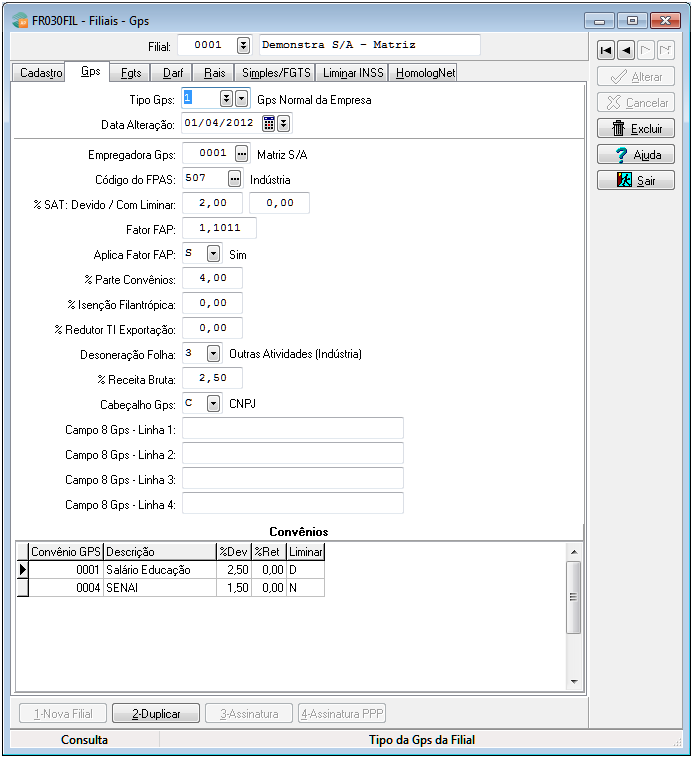Open calendar picker for Data Alteração

(x=269, y=124)
